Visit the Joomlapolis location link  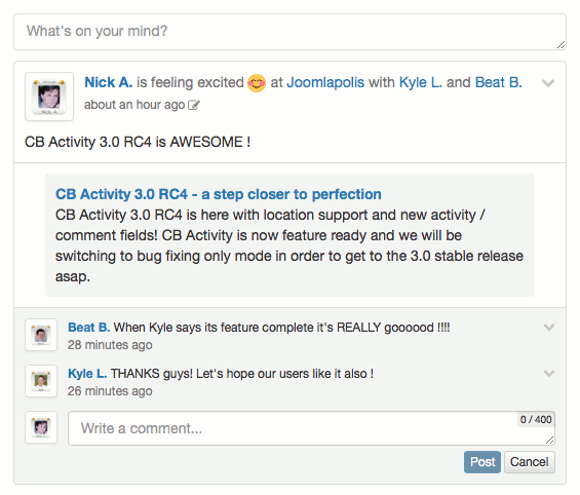[326, 82]
